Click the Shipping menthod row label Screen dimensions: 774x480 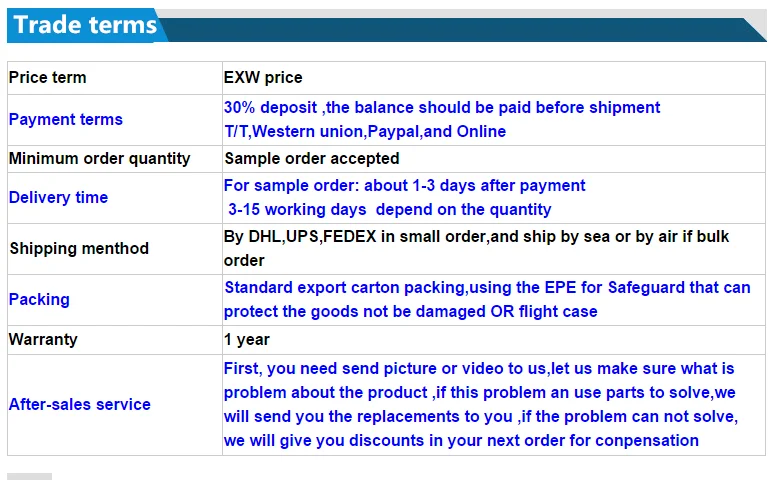tap(79, 248)
